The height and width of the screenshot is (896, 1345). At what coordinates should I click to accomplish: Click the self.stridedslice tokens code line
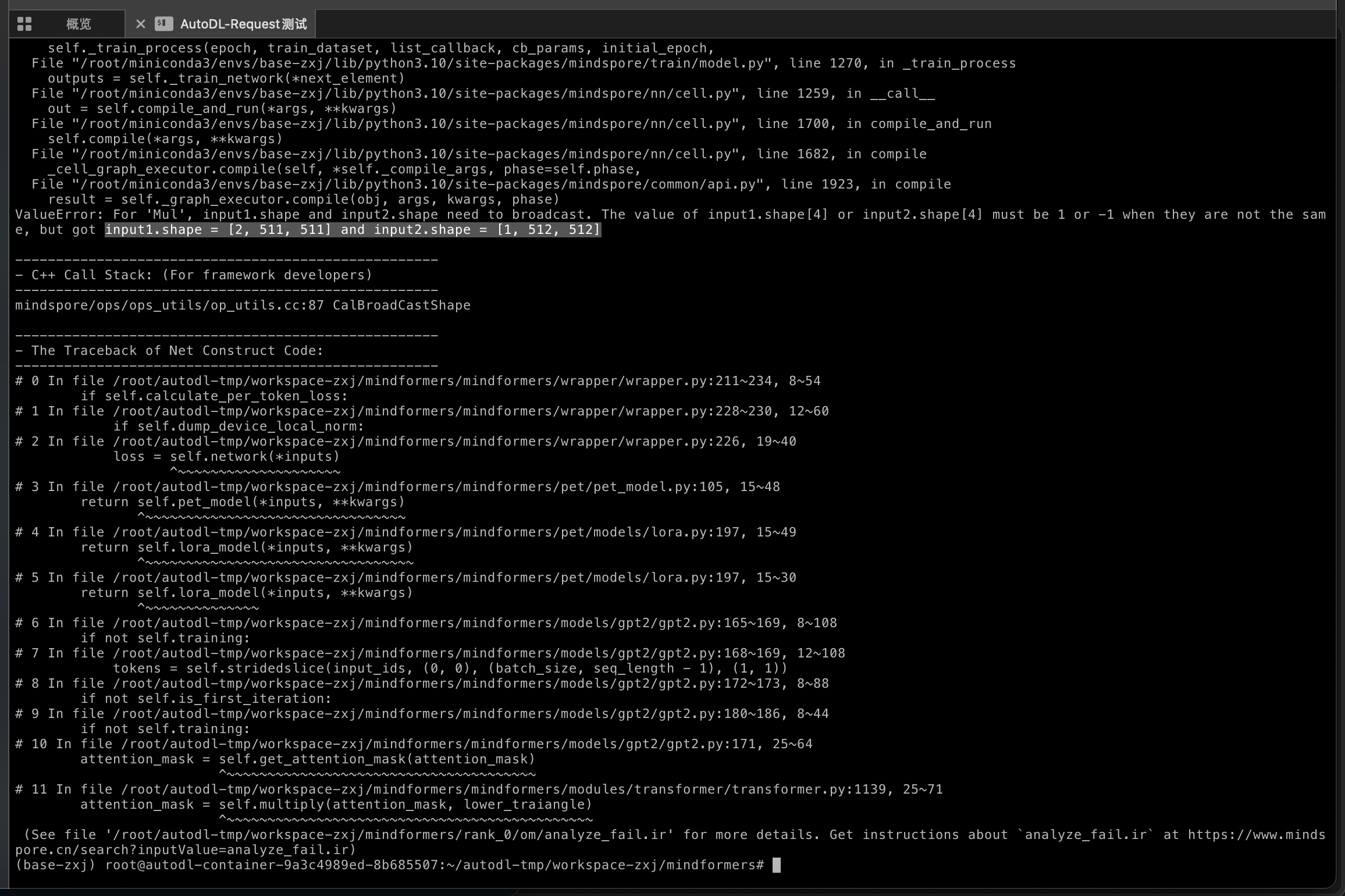(450, 669)
